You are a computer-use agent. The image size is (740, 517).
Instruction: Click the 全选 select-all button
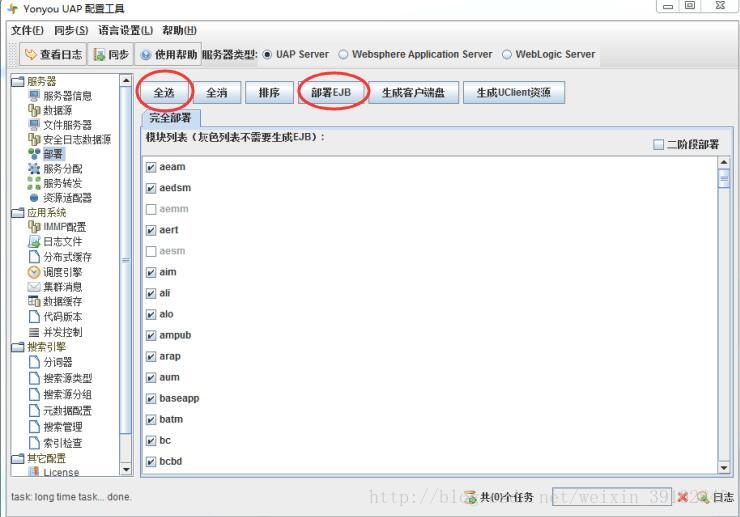click(x=164, y=93)
